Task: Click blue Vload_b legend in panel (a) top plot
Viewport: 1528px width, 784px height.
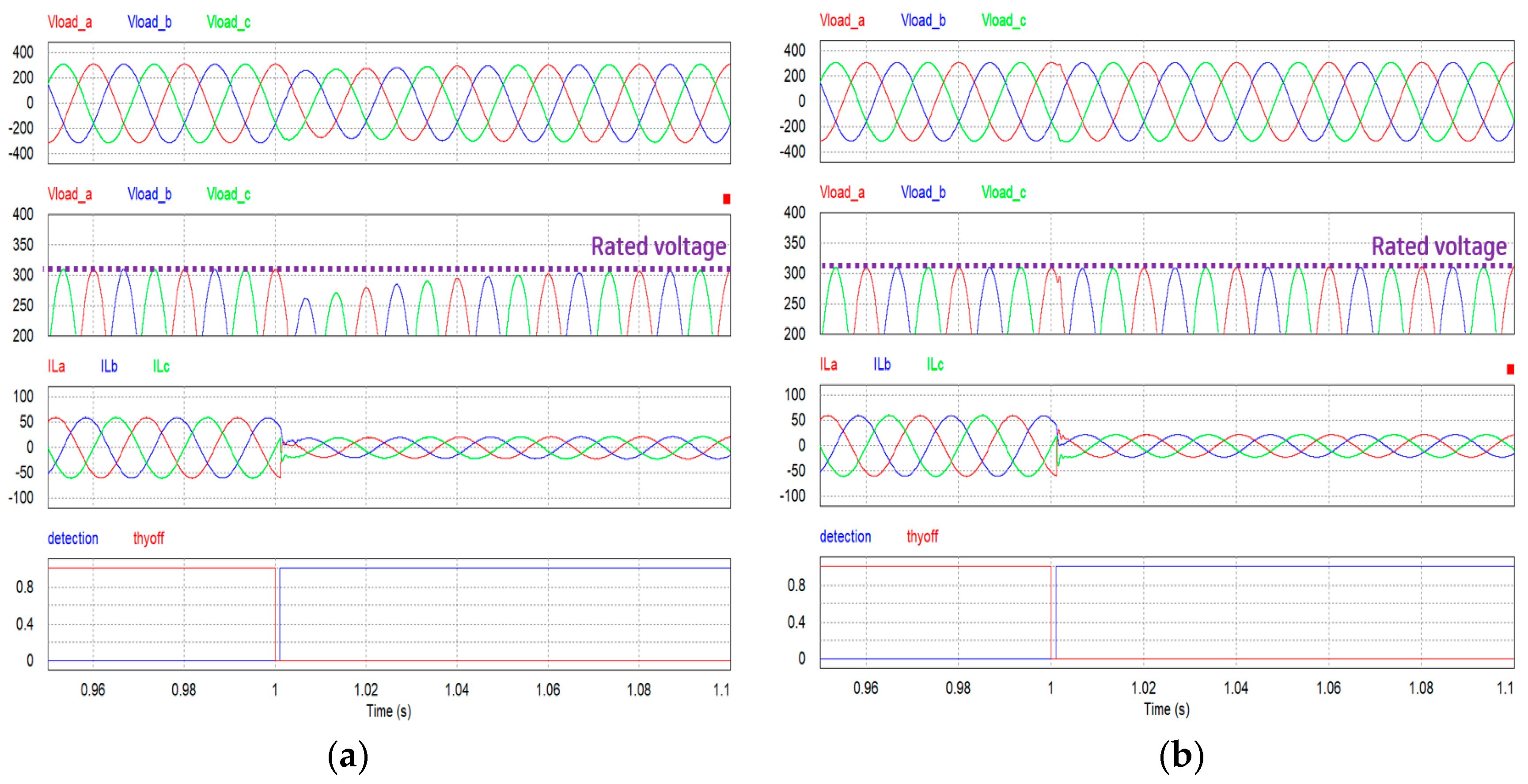Action: 149,23
